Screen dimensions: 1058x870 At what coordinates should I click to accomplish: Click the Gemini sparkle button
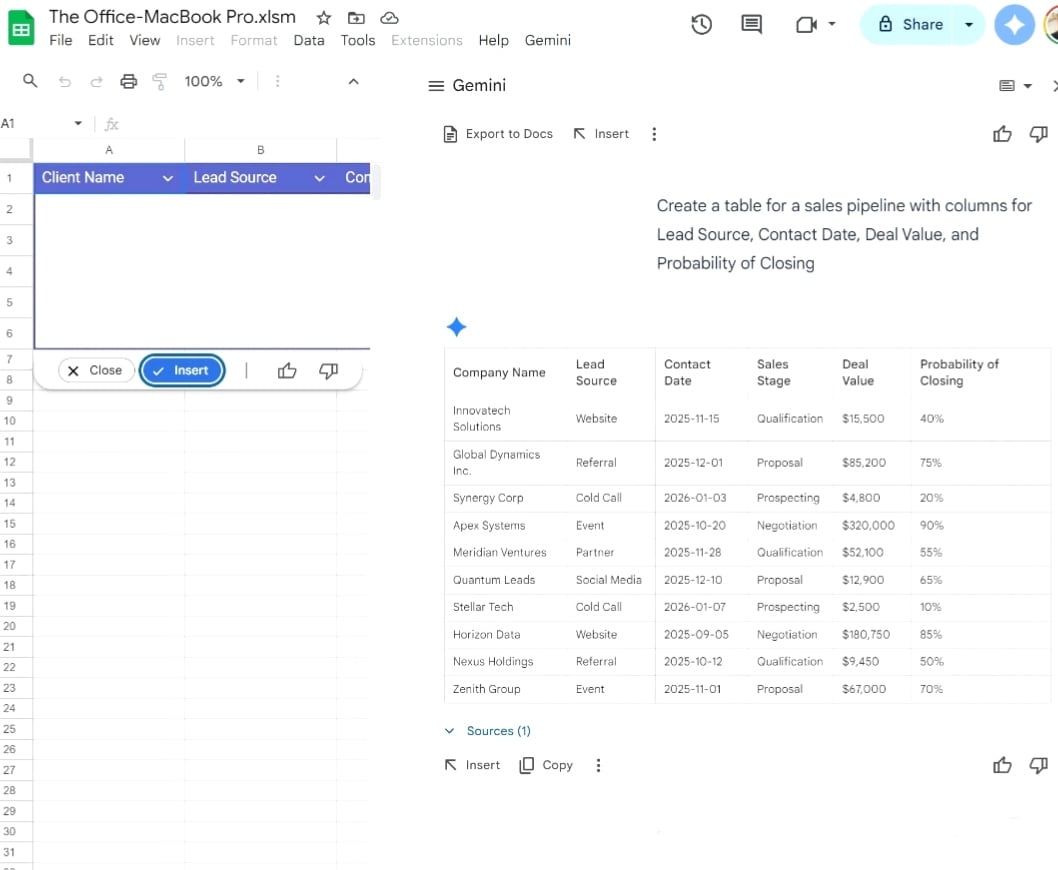click(x=1014, y=25)
